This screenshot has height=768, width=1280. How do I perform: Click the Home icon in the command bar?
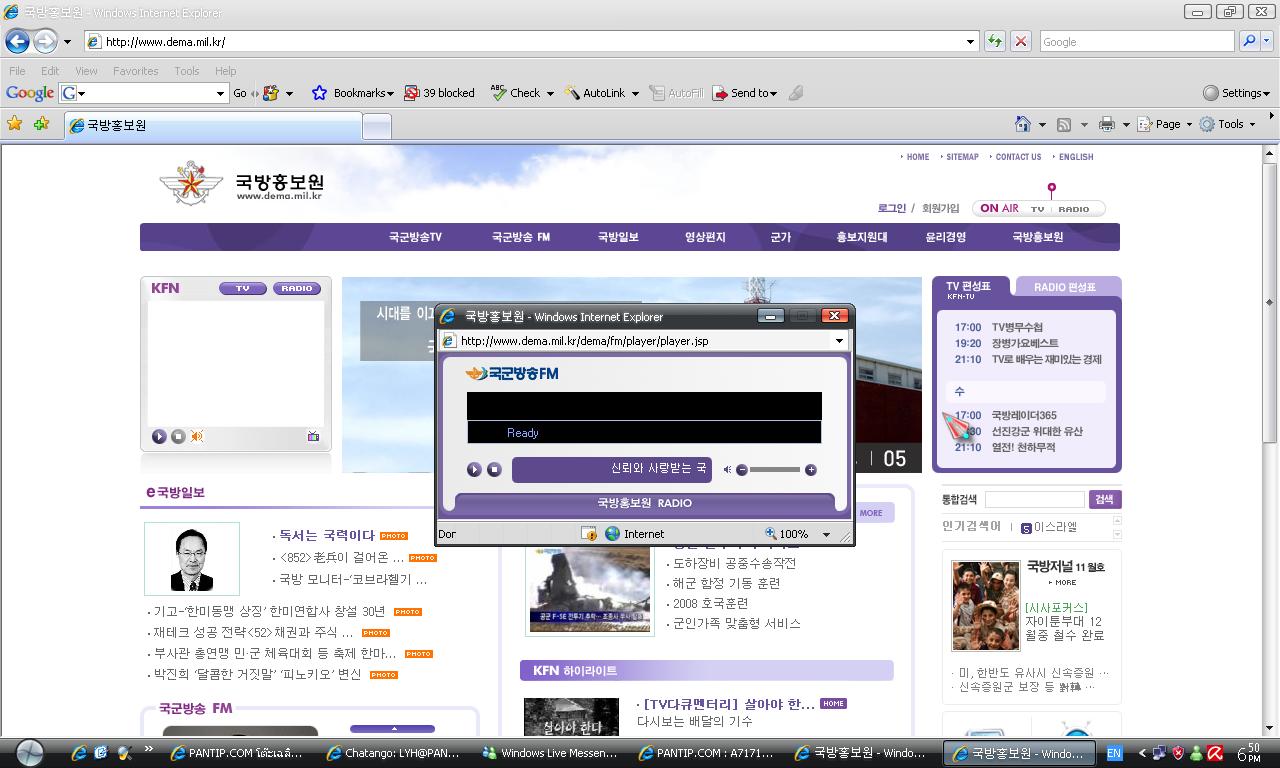(x=1022, y=124)
